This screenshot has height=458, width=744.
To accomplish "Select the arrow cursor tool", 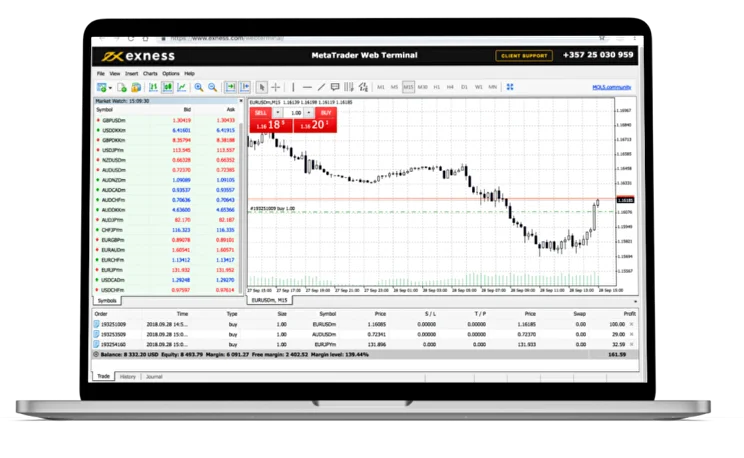I will 261,87.
